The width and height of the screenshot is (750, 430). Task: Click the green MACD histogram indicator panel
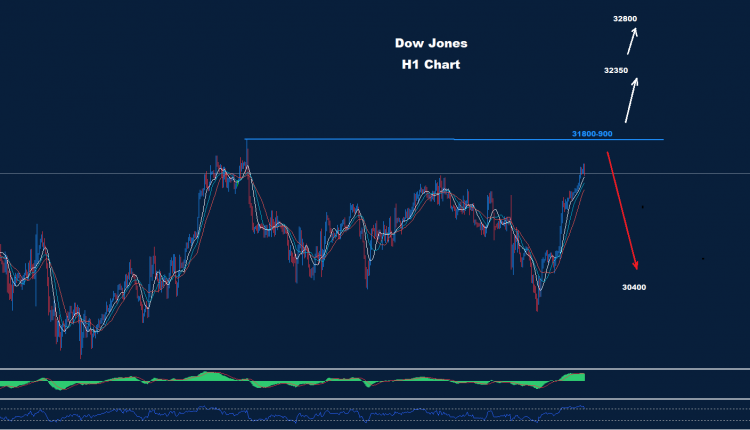pos(375,384)
